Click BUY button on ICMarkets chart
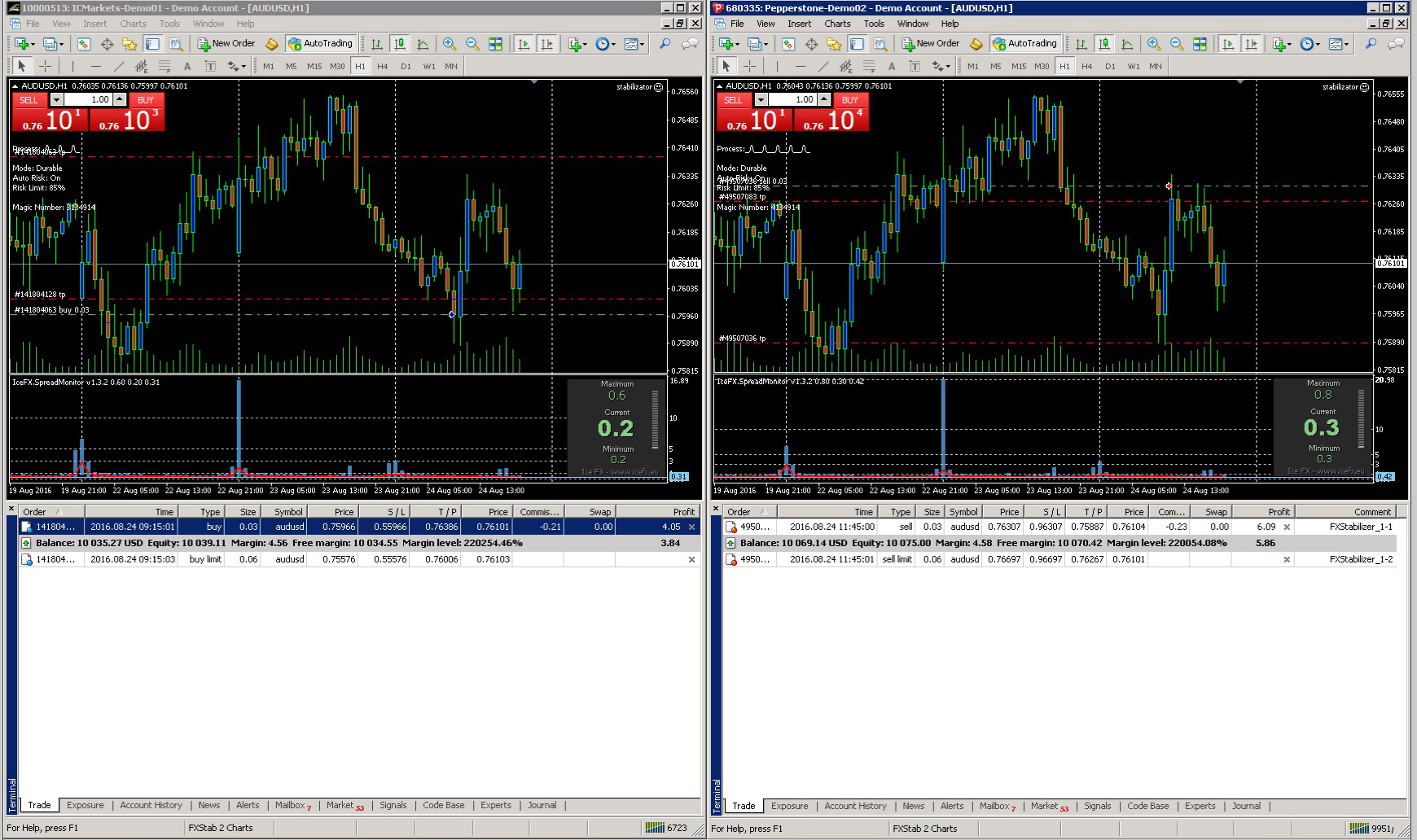The image size is (1417, 840). point(146,100)
